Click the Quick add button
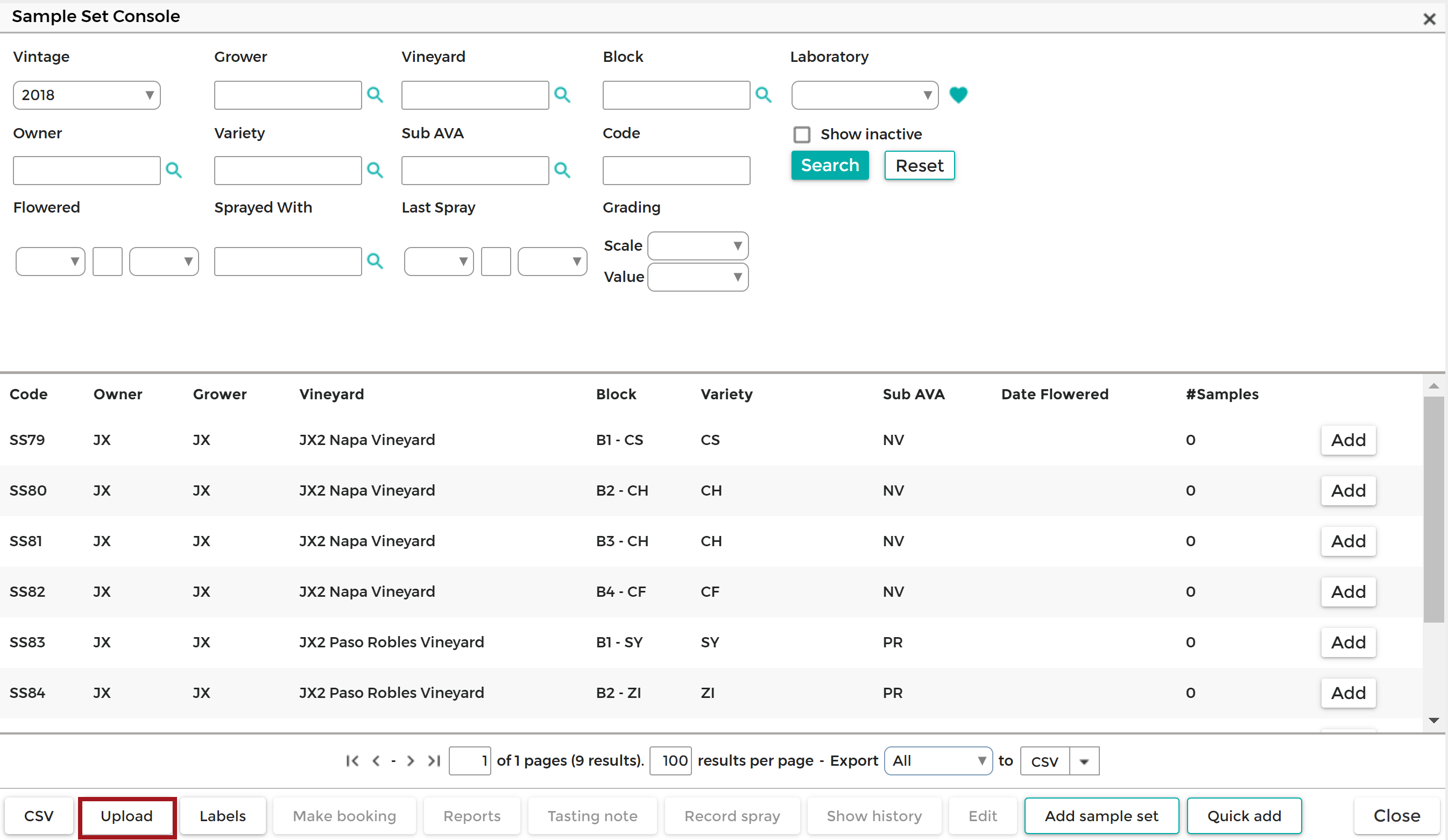 (x=1245, y=816)
